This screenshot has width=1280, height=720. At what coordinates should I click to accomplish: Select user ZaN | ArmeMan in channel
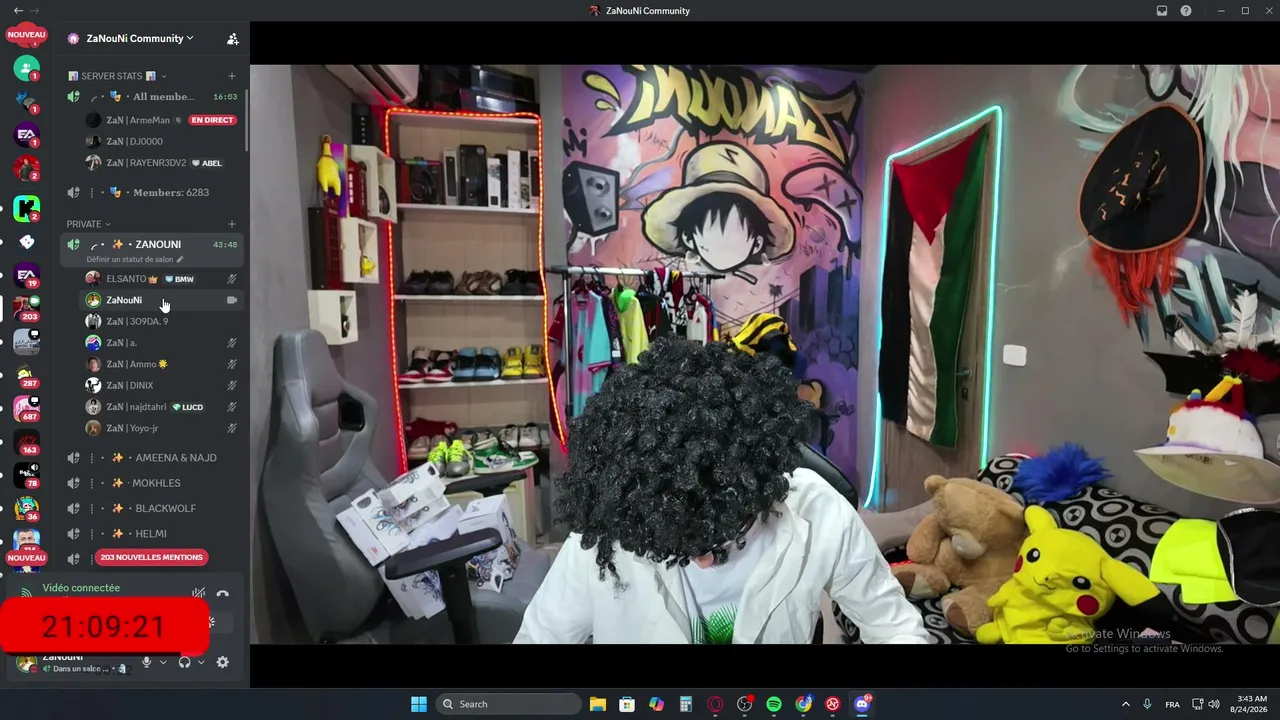(162, 120)
